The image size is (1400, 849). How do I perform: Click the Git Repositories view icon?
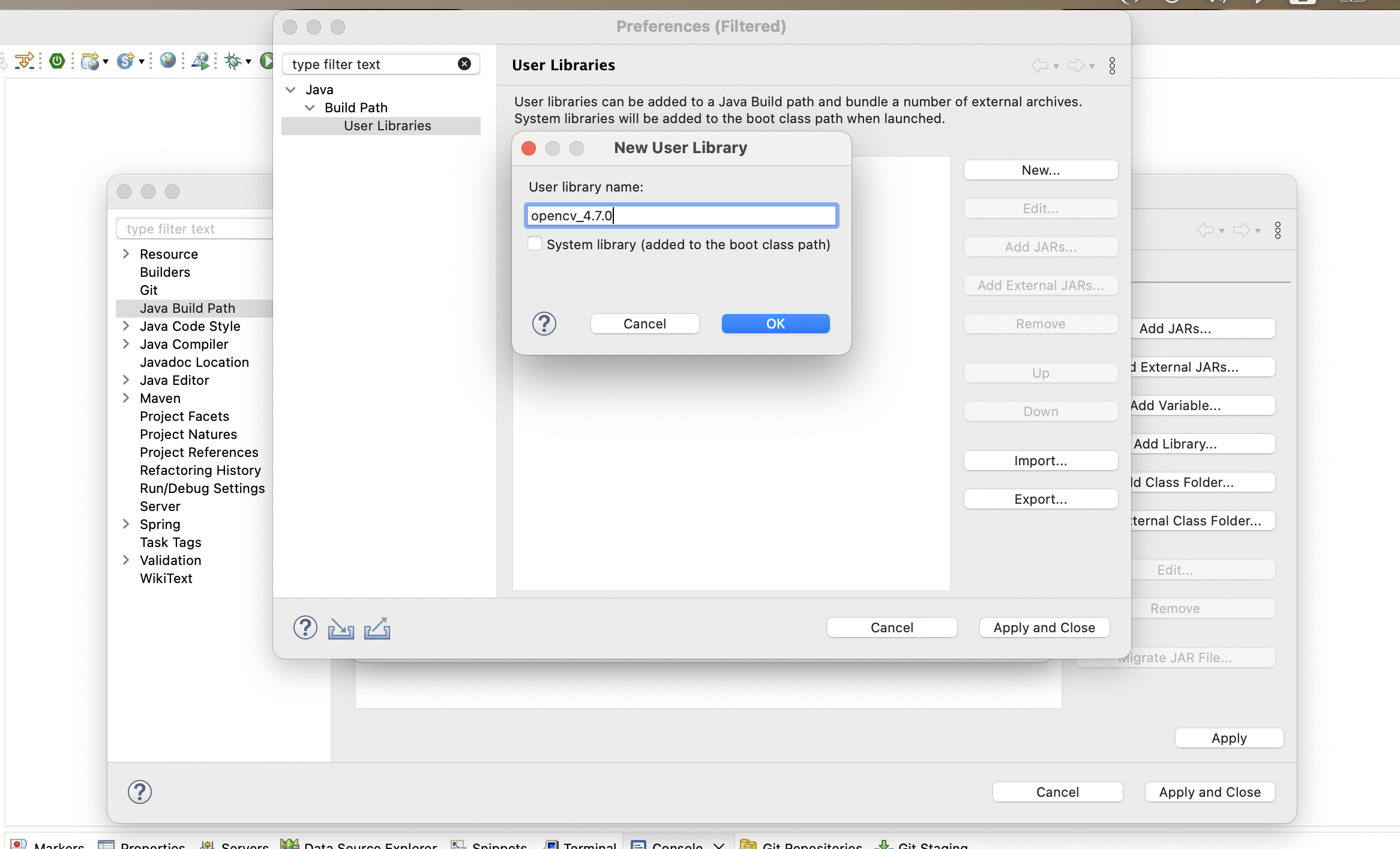(748, 844)
